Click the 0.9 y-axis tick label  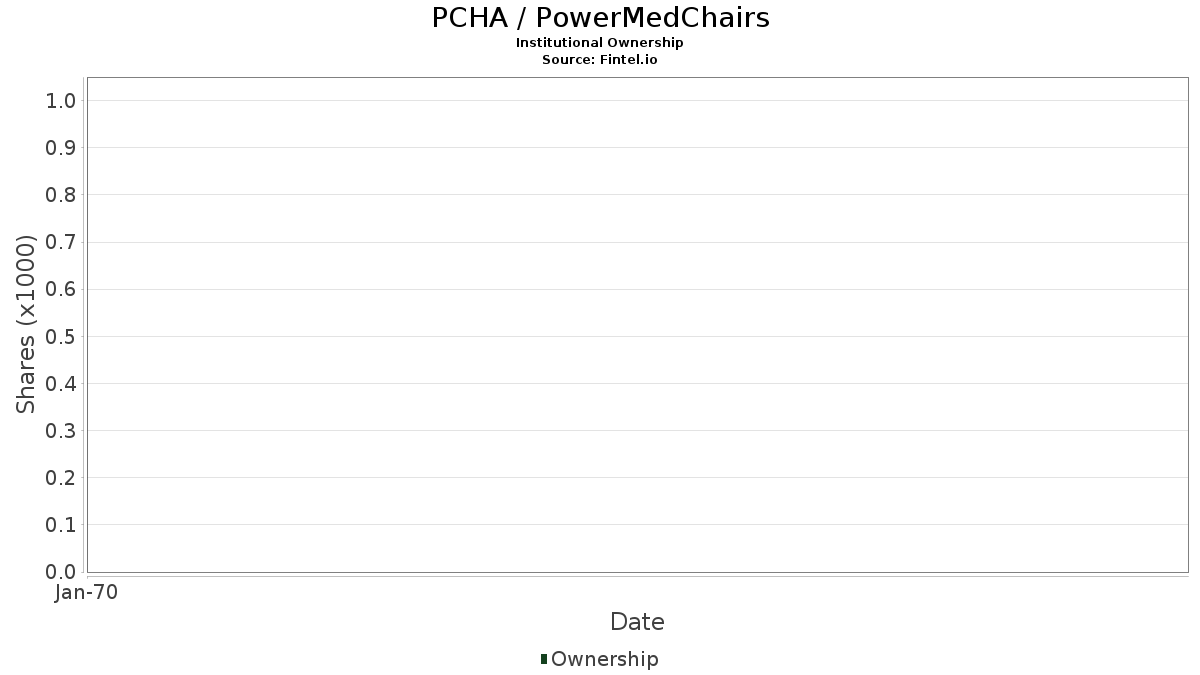point(61,148)
